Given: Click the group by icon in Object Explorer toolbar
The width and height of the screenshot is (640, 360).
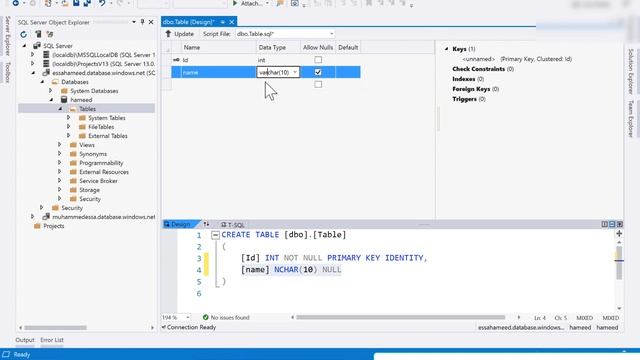Looking at the screenshot, I should (50, 34).
